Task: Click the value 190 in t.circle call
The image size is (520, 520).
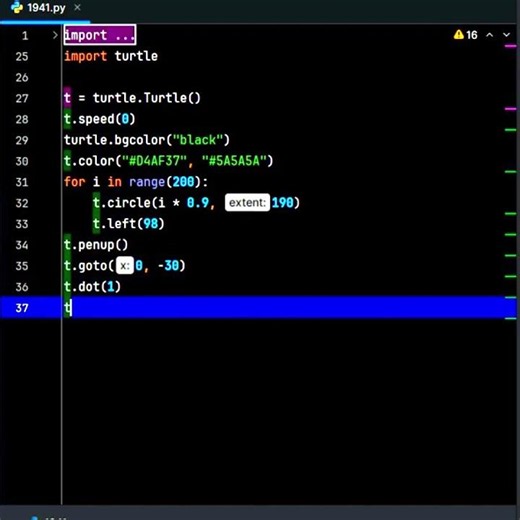Action: coord(282,203)
